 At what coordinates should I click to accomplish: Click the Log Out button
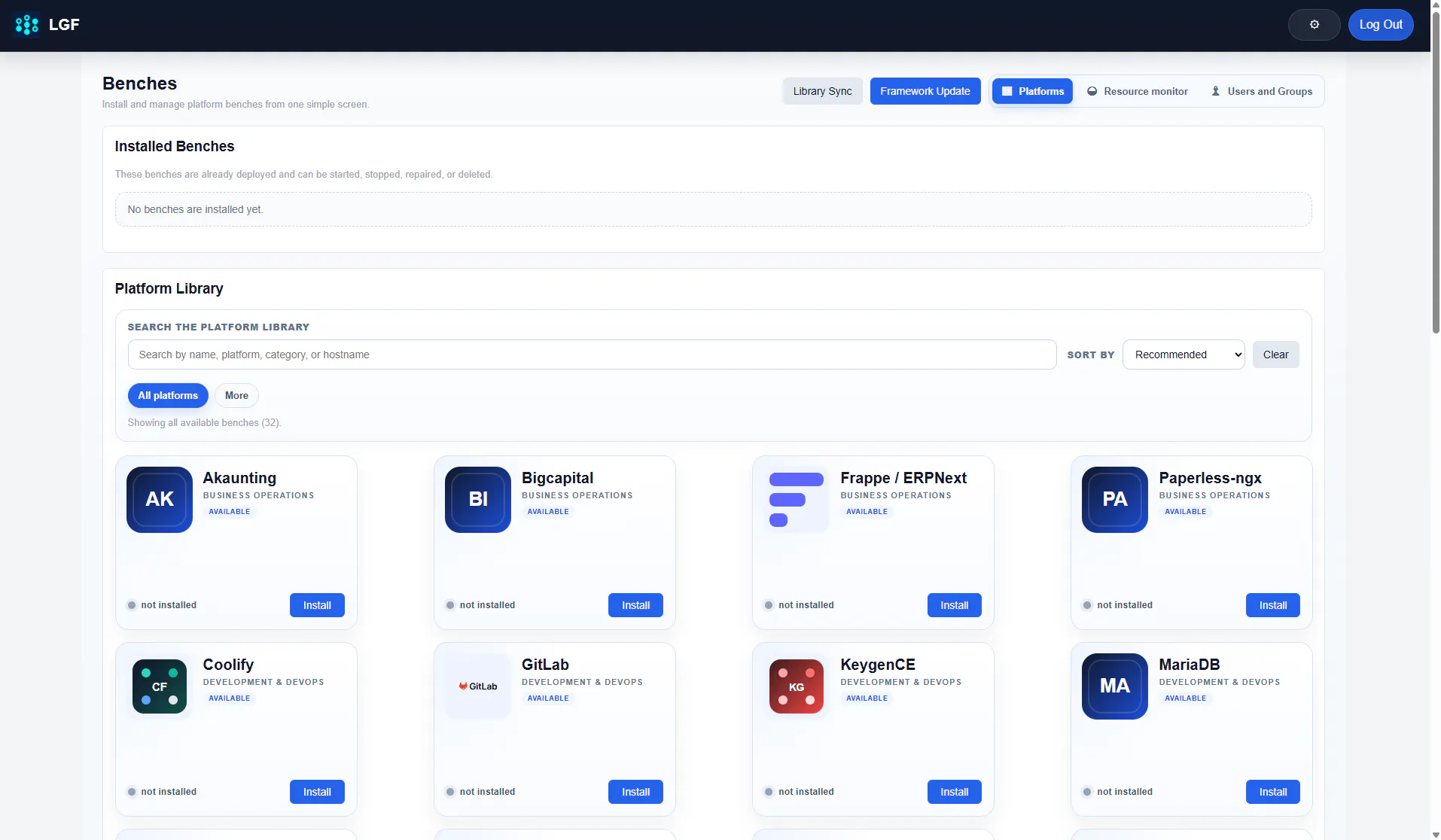pyautogui.click(x=1381, y=25)
